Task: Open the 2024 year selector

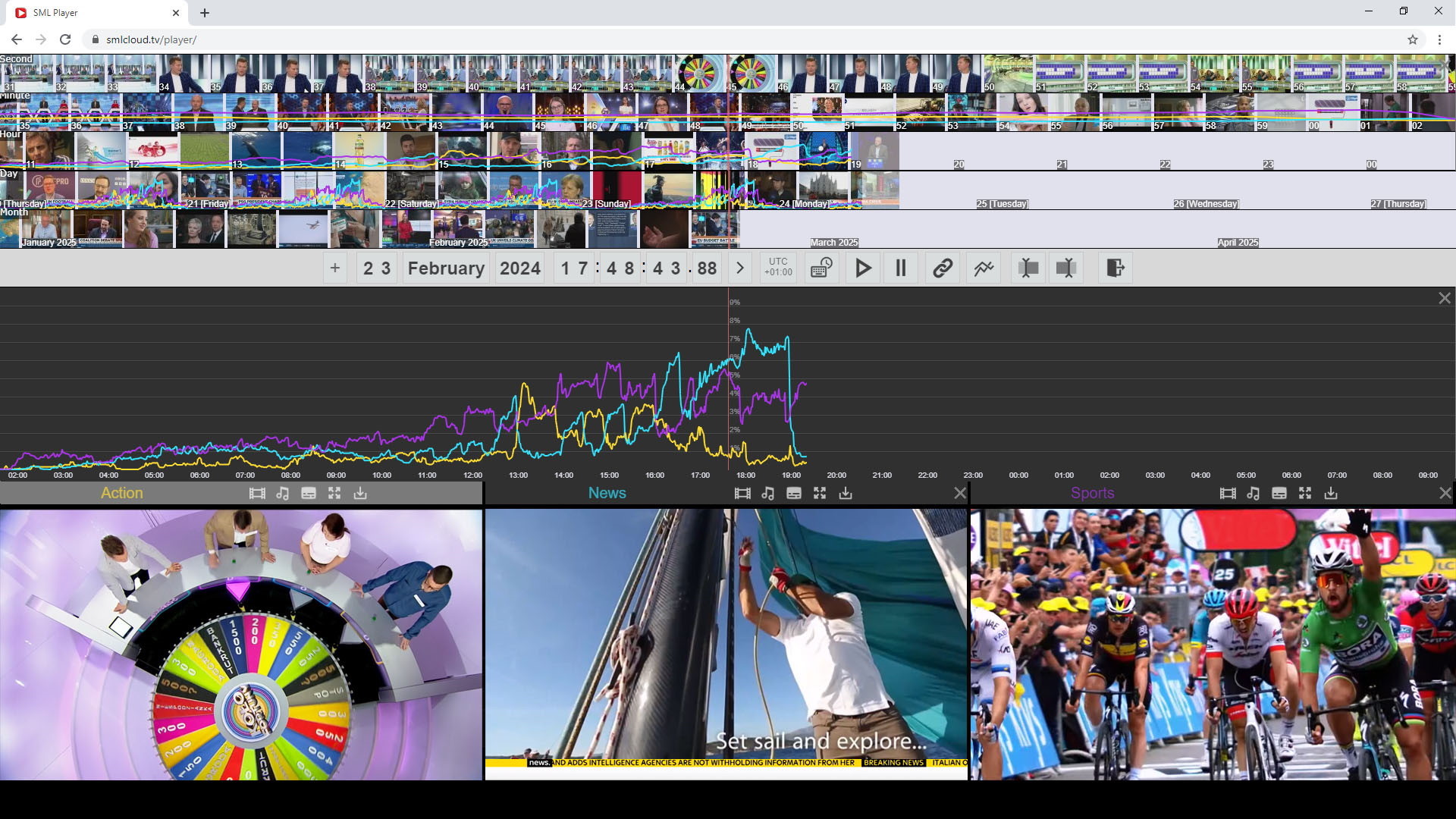Action: [520, 268]
